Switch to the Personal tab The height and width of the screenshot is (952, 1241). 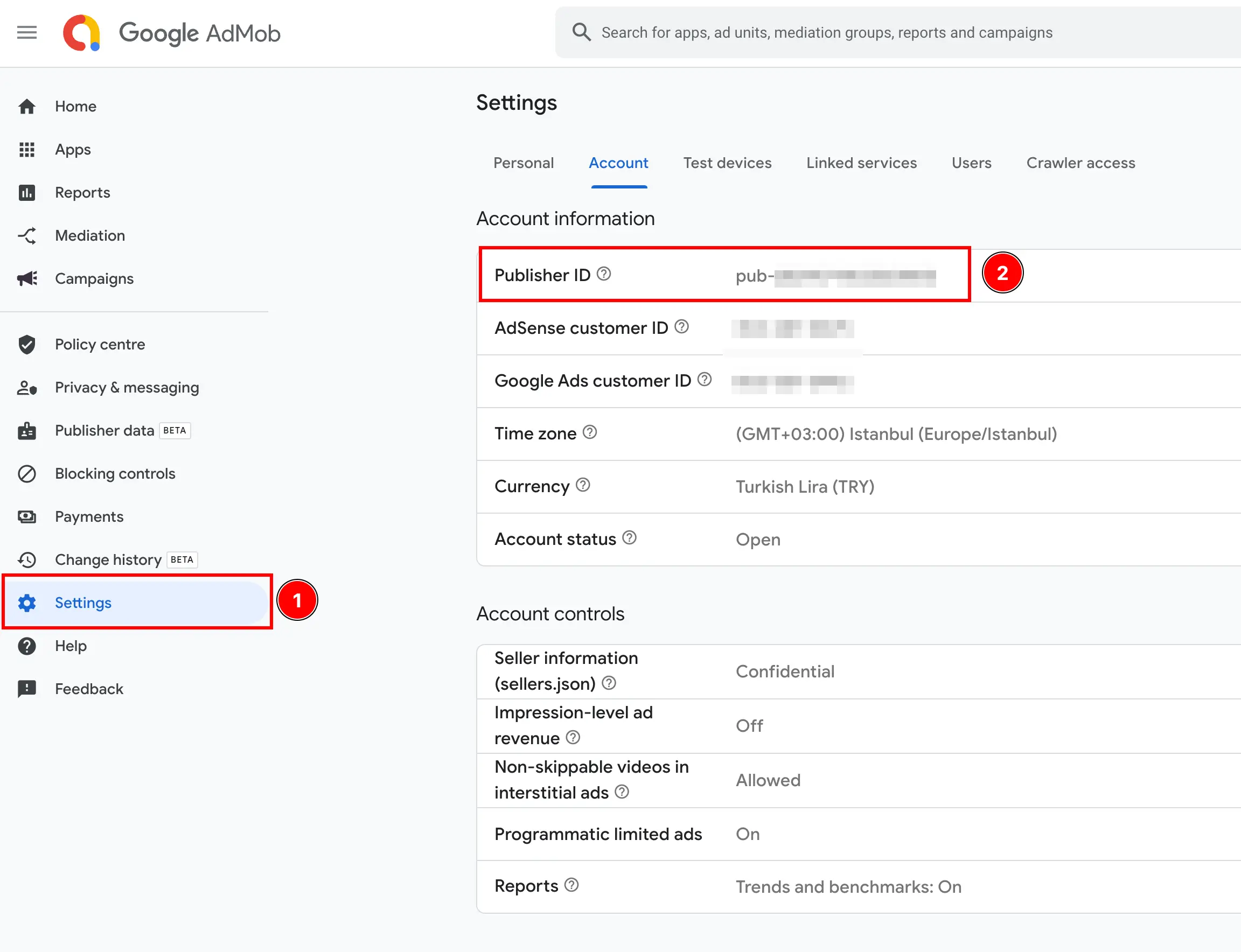[x=523, y=163]
